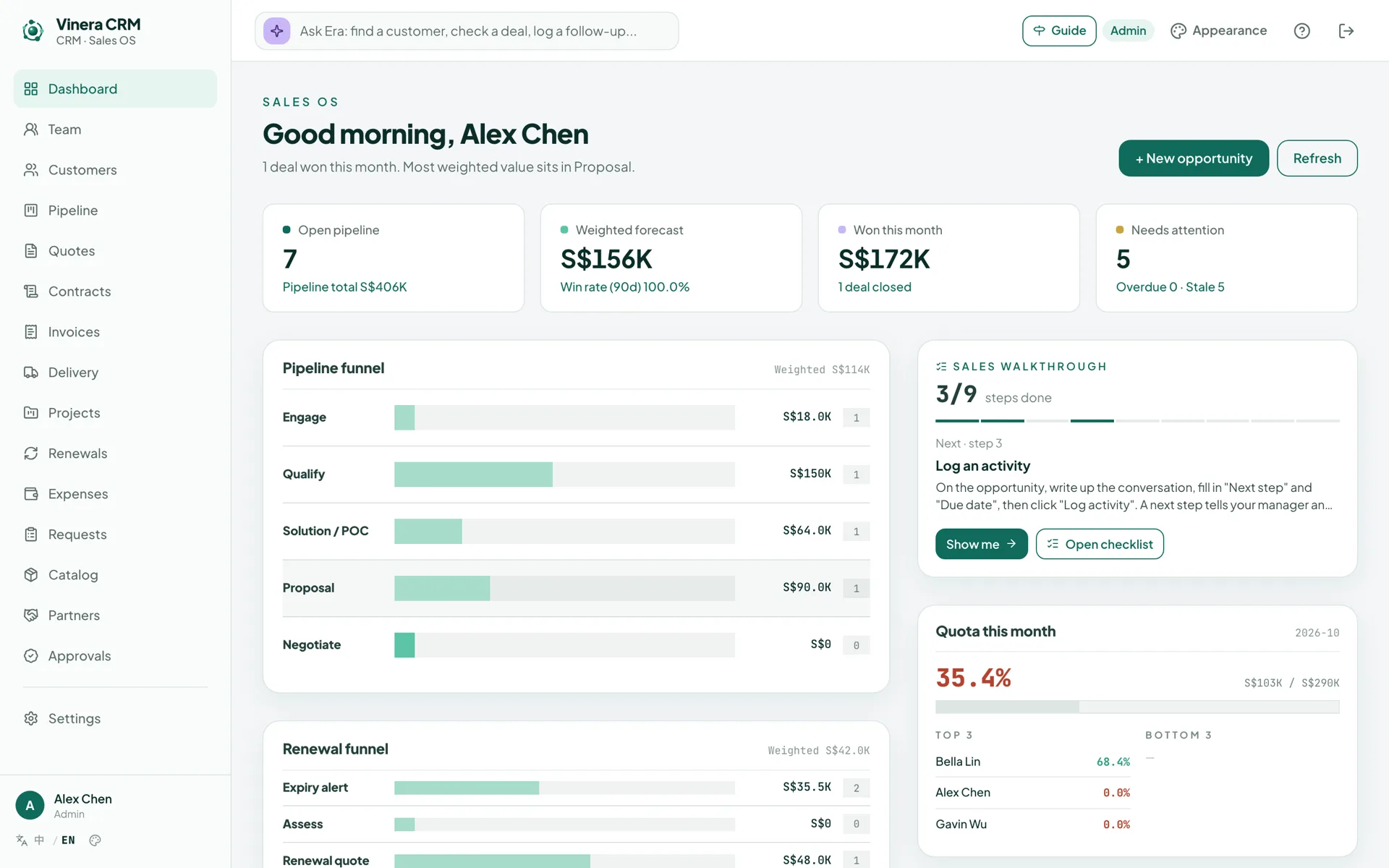This screenshot has width=1389, height=868.
Task: Click the quota progress bar
Action: pyautogui.click(x=1137, y=707)
